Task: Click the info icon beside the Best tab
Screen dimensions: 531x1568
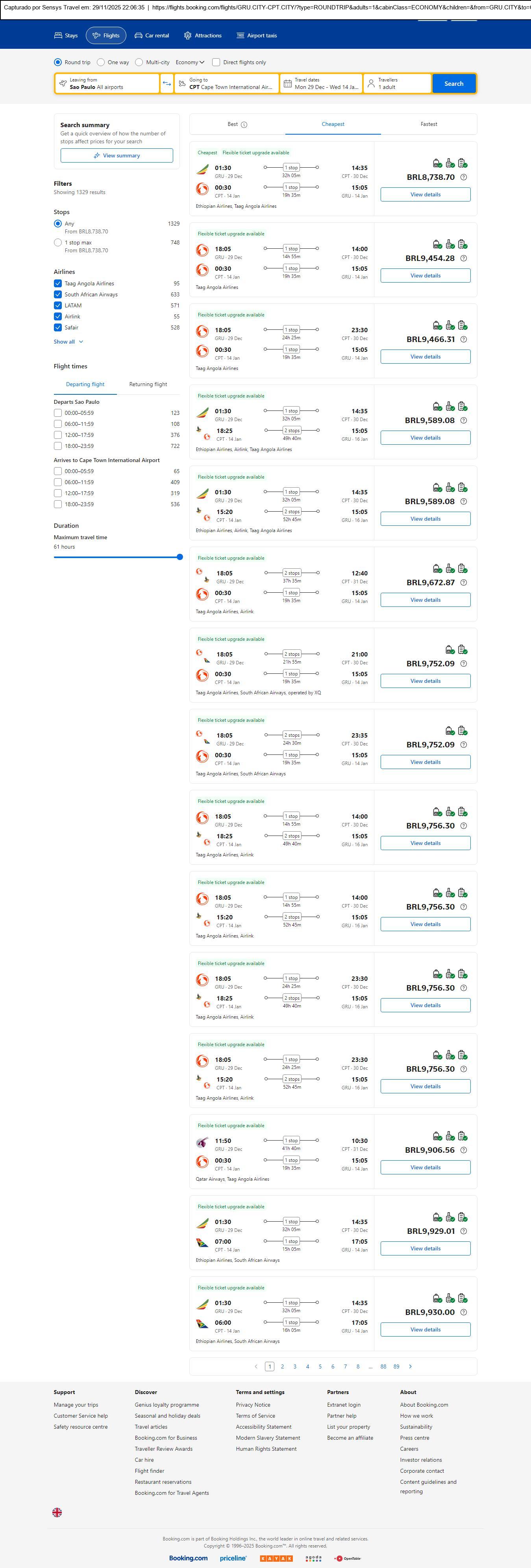Action: tap(244, 125)
